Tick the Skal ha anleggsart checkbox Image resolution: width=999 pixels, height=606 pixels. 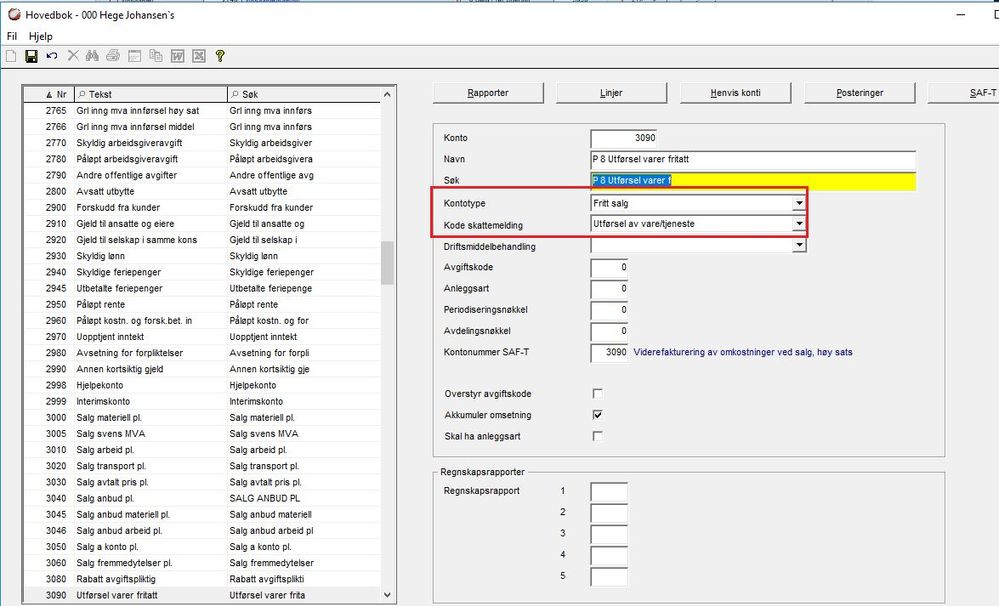click(598, 435)
